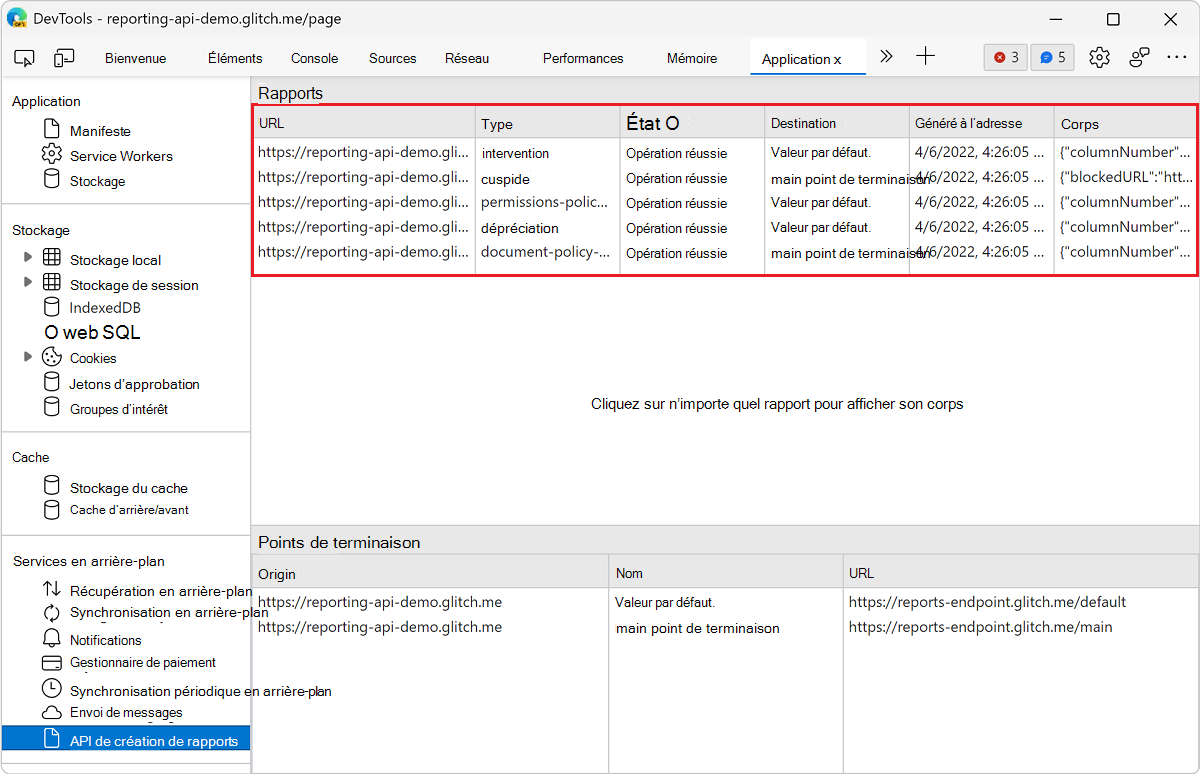The height and width of the screenshot is (774, 1200).
Task: Select the dépréciation report row
Action: pyautogui.click(x=519, y=228)
